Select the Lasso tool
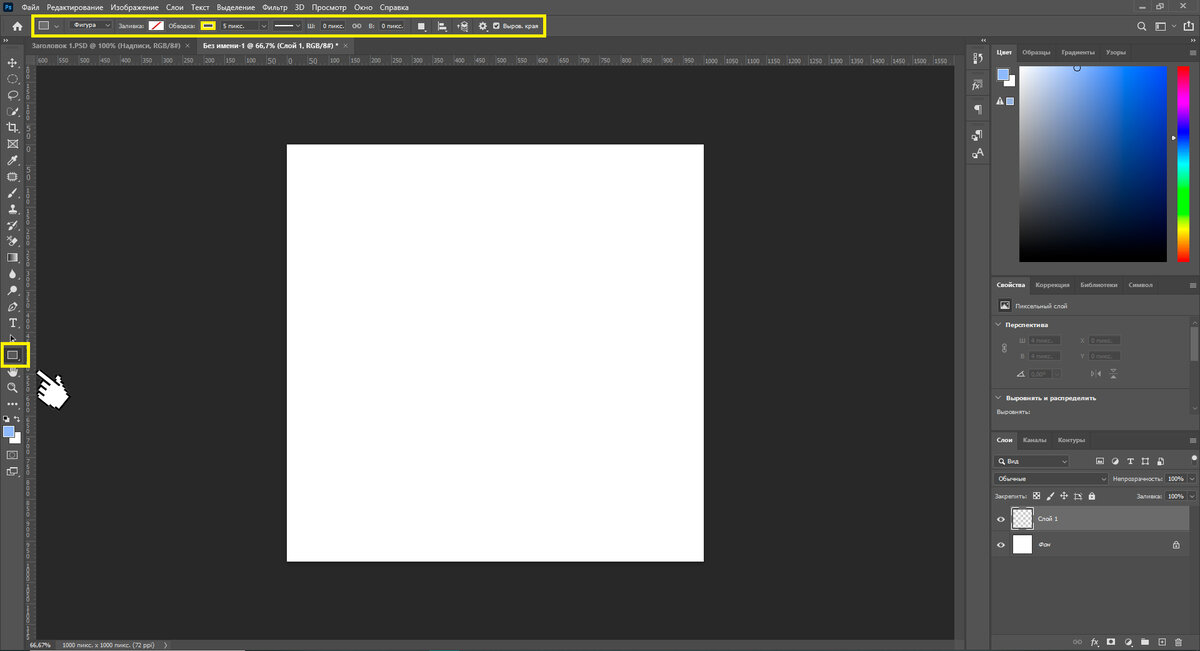 [13, 95]
